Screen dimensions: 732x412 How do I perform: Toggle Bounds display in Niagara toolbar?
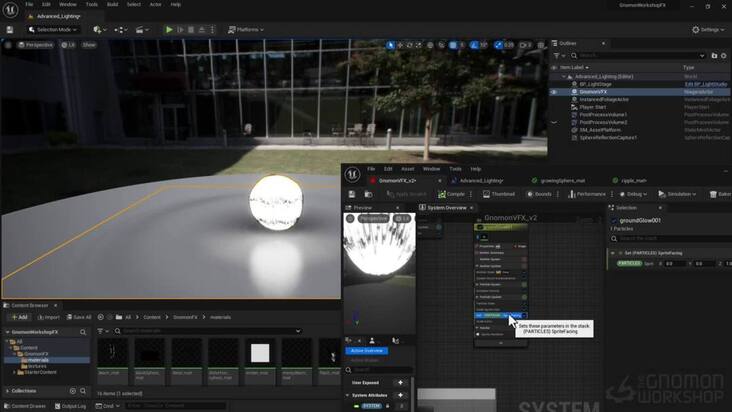tap(539, 194)
